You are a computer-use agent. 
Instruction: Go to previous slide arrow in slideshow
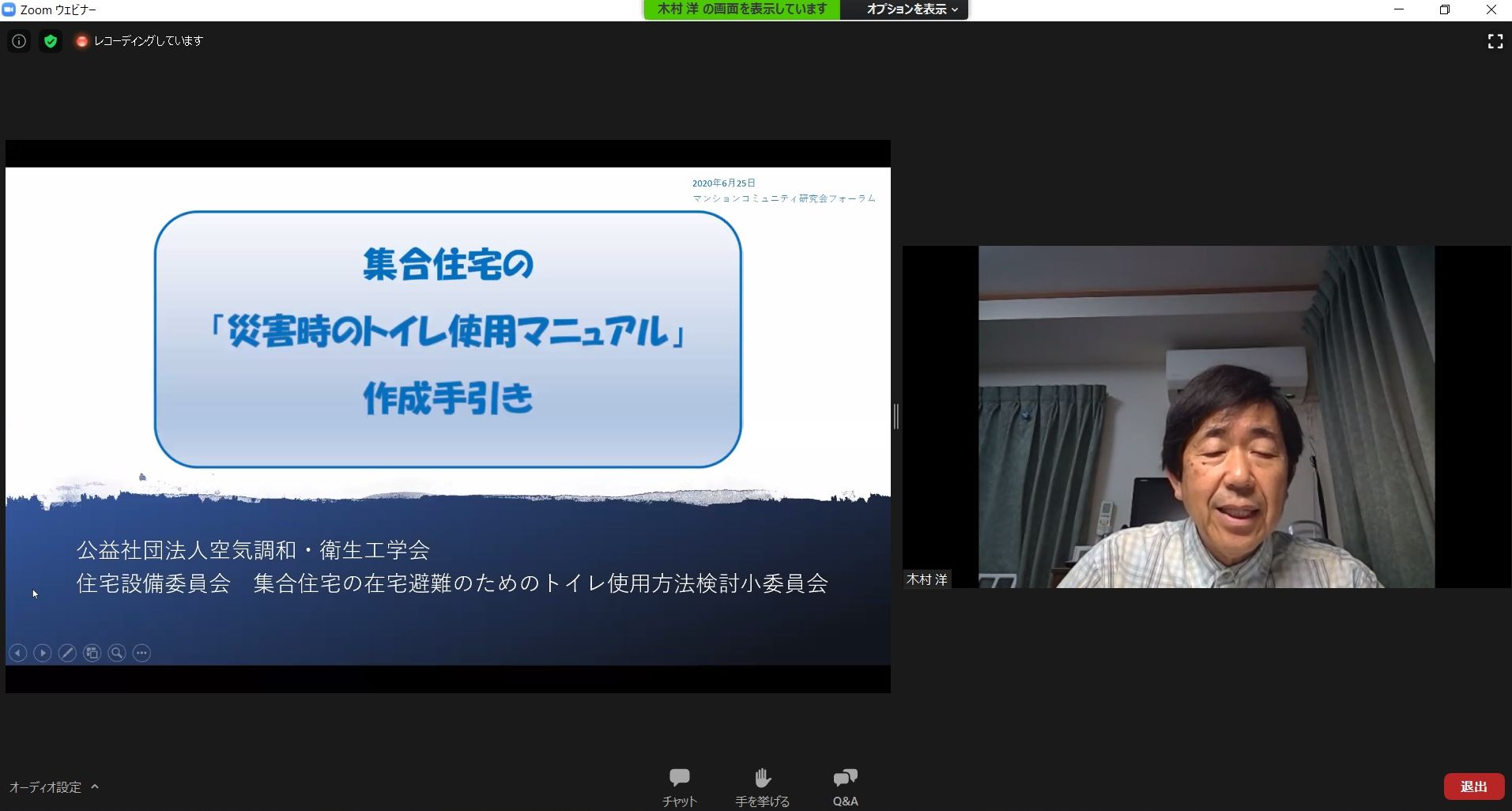click(18, 653)
